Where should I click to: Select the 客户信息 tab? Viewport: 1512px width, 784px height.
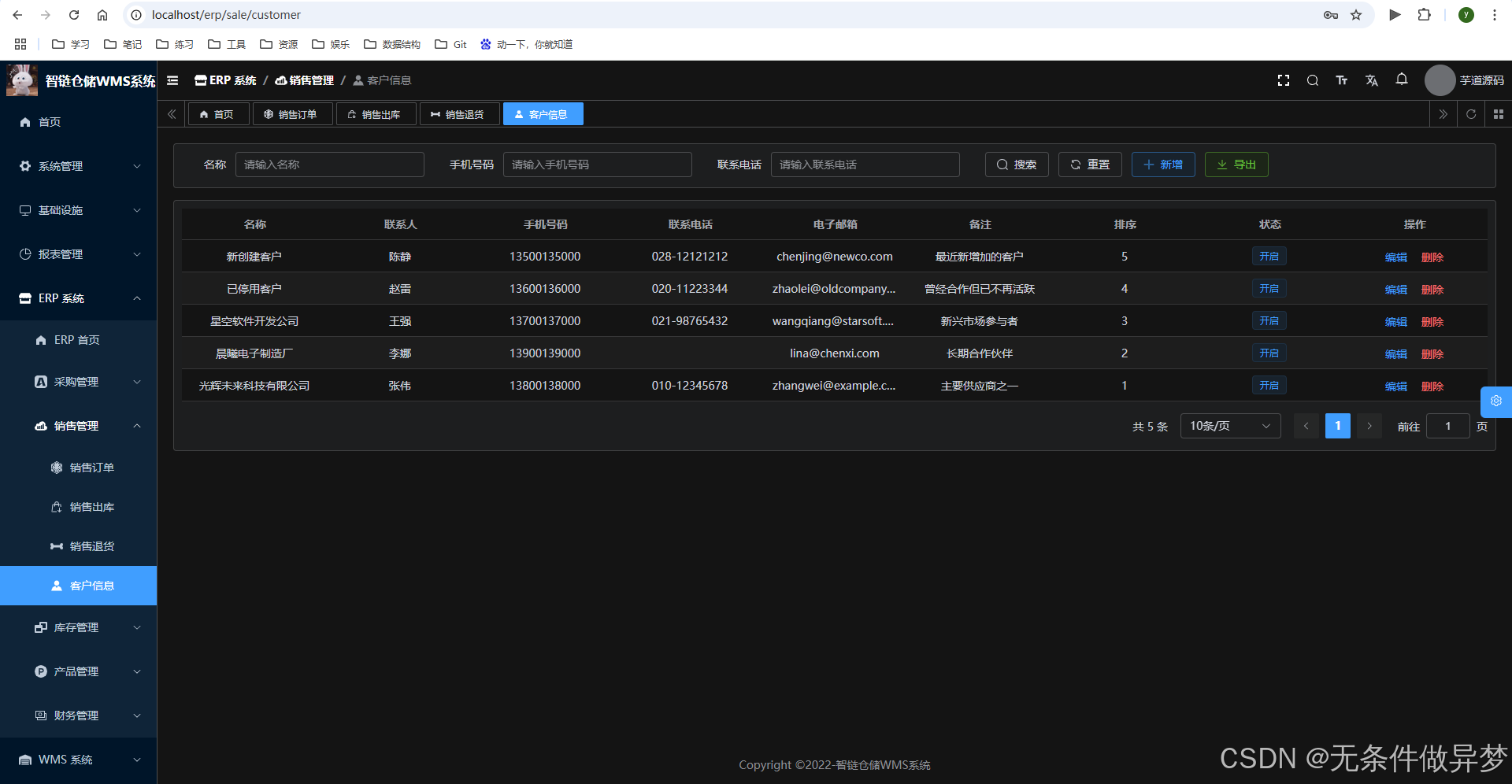tap(543, 114)
